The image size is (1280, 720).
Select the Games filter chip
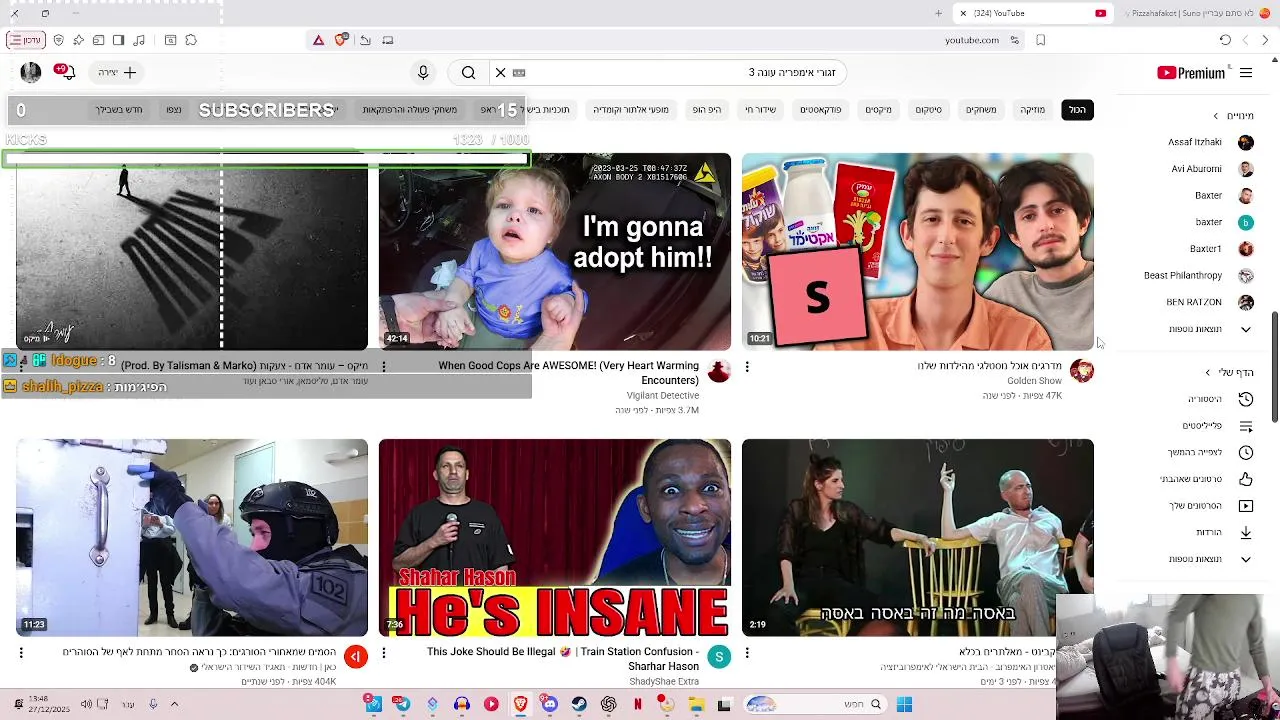pos(981,110)
